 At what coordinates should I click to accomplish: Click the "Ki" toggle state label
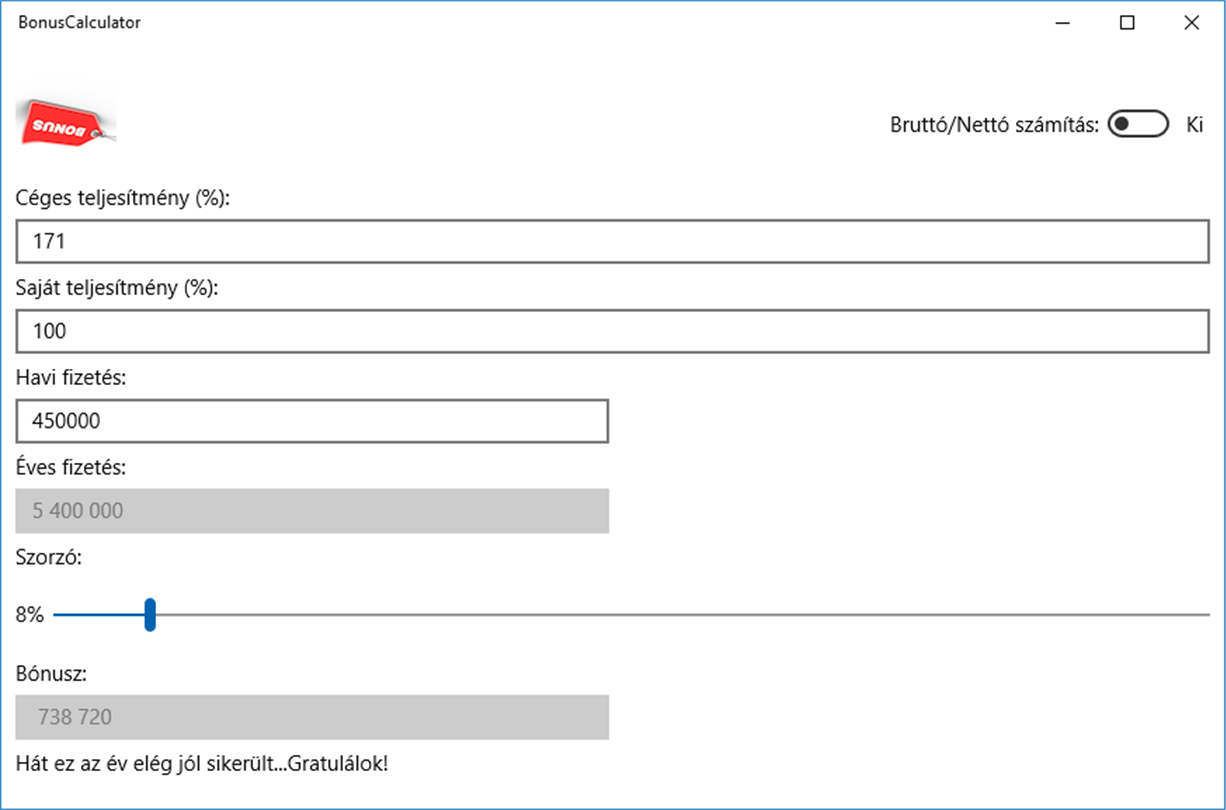1194,126
